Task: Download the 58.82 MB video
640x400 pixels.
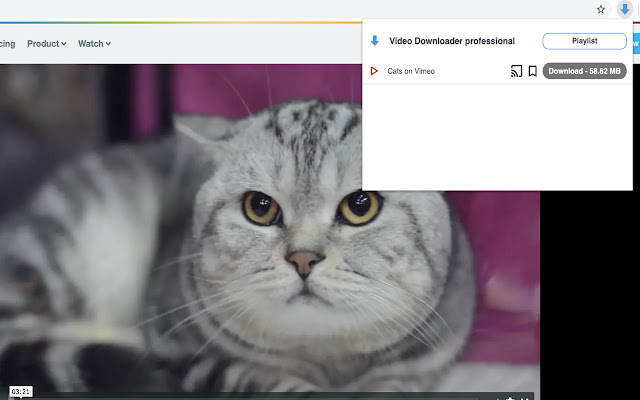Action: pos(584,71)
